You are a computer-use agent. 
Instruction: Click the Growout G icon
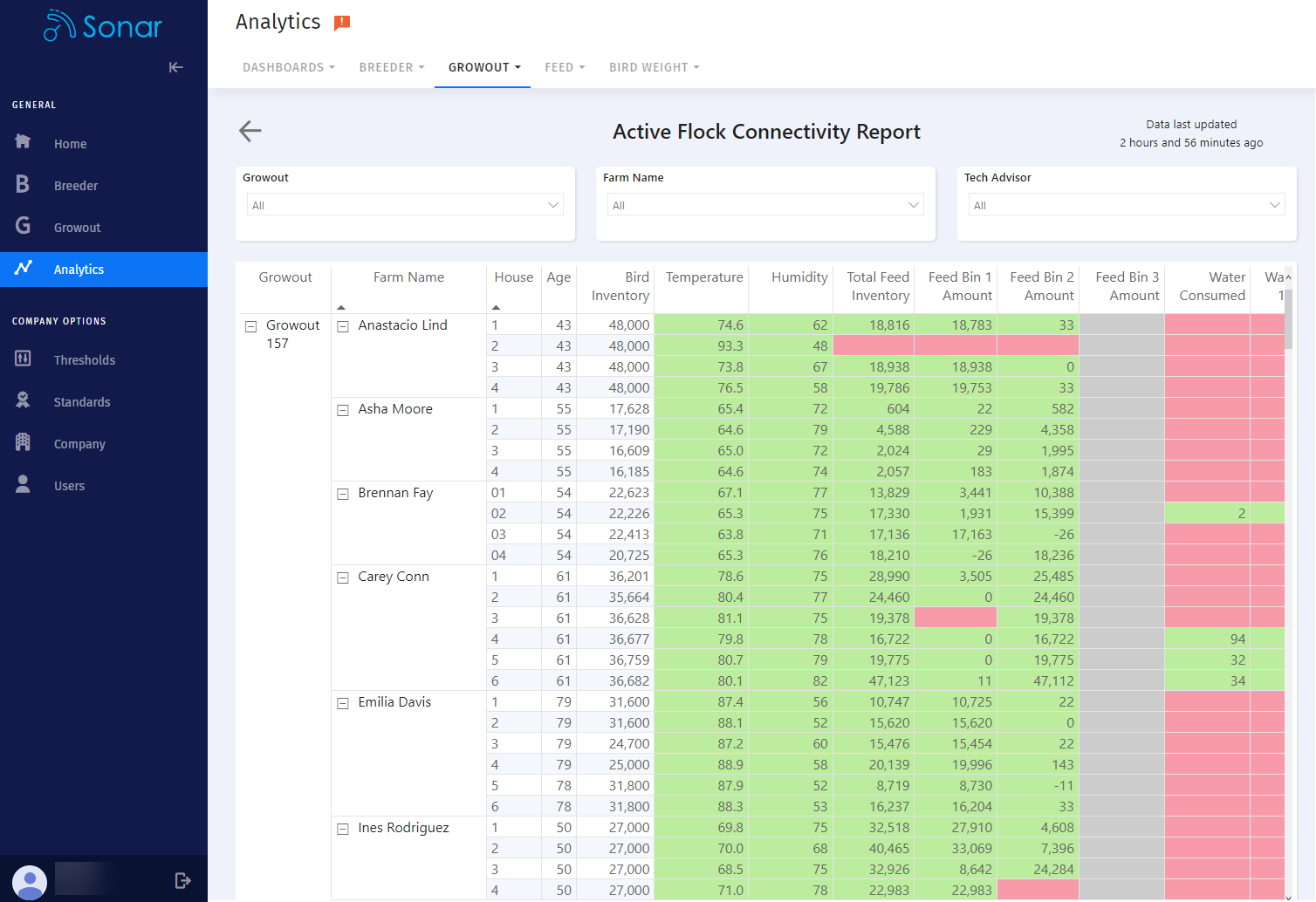[x=23, y=226]
